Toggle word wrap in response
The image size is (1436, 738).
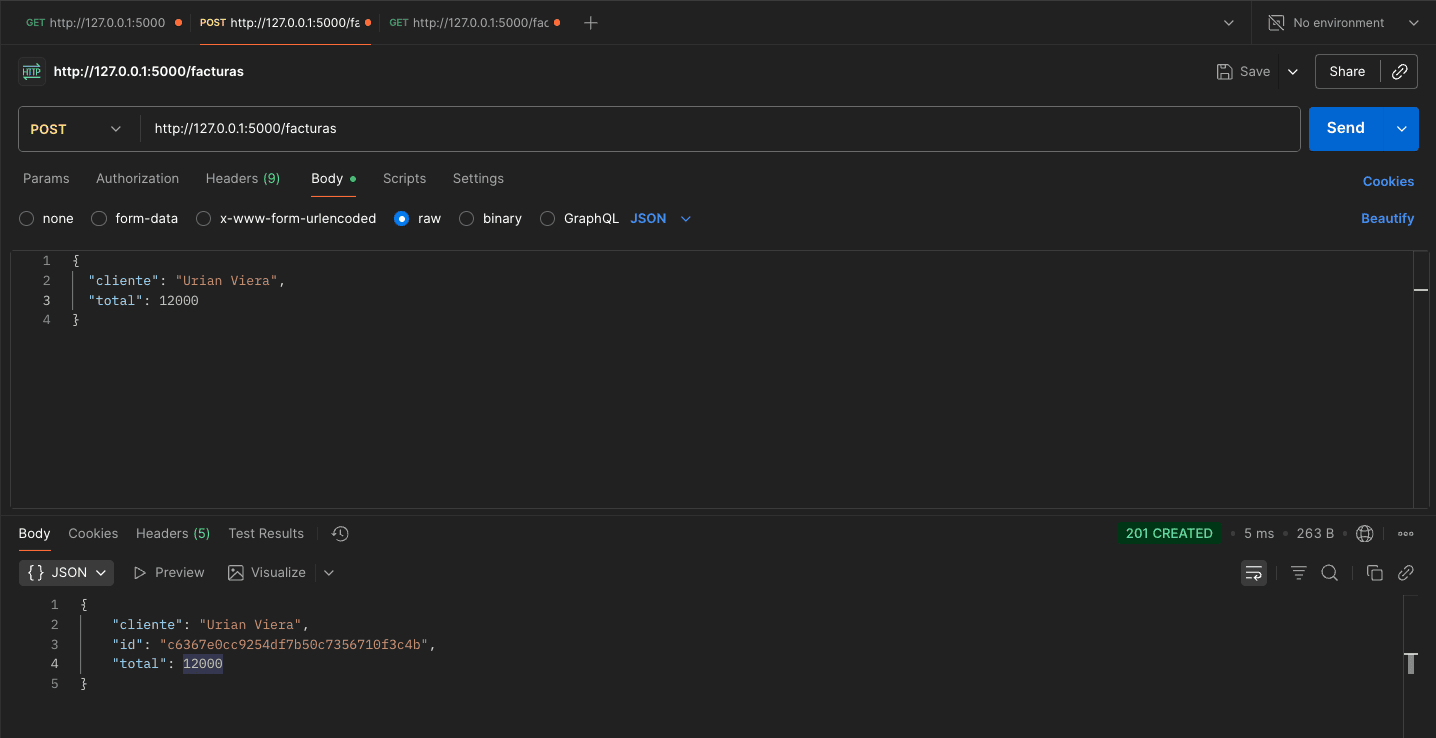pyautogui.click(x=1254, y=573)
